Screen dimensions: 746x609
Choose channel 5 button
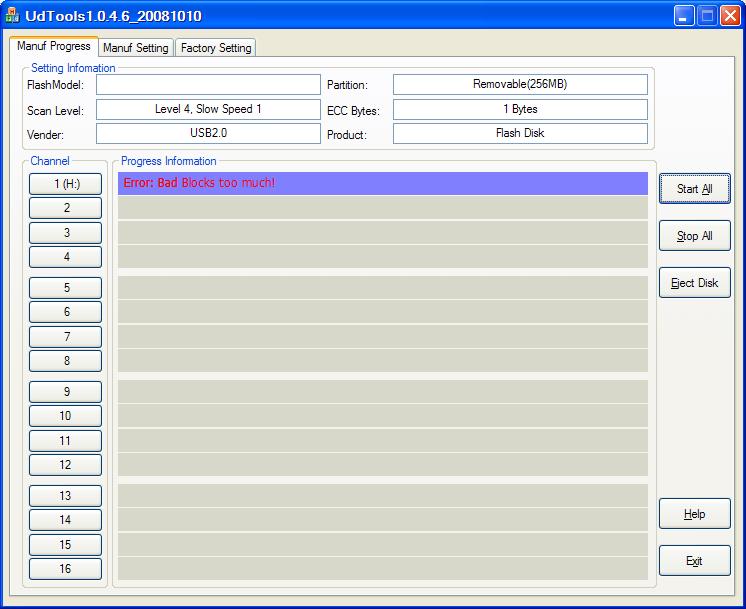coord(66,288)
